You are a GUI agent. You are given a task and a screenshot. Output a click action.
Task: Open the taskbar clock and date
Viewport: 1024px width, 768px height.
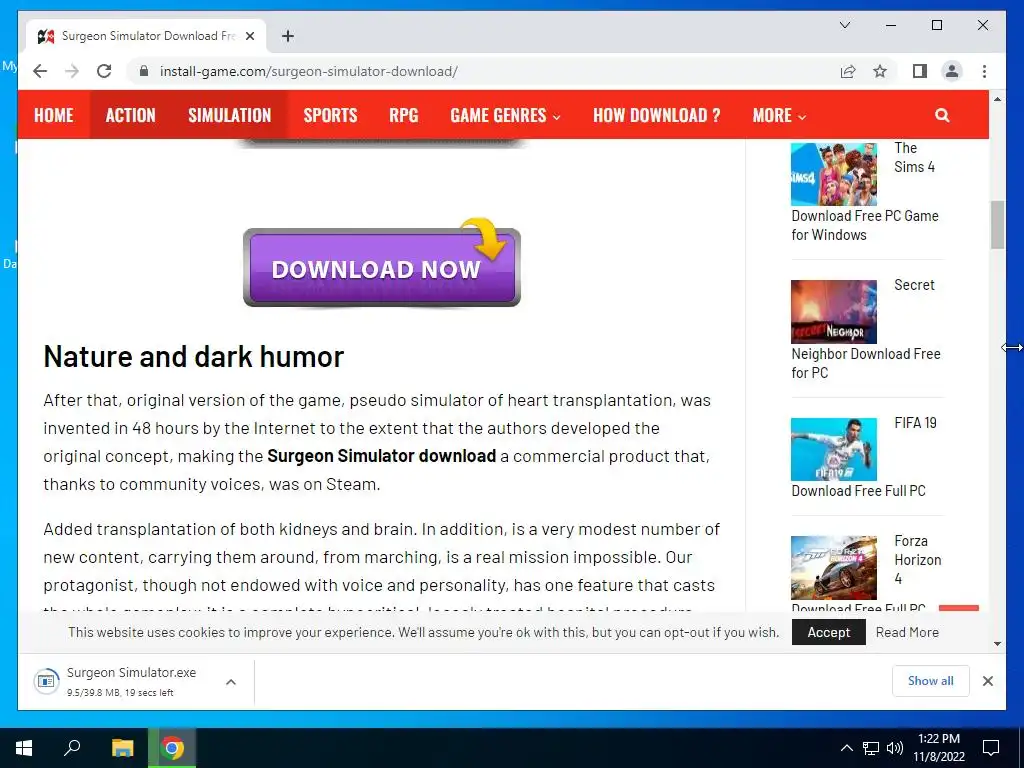tap(939, 748)
